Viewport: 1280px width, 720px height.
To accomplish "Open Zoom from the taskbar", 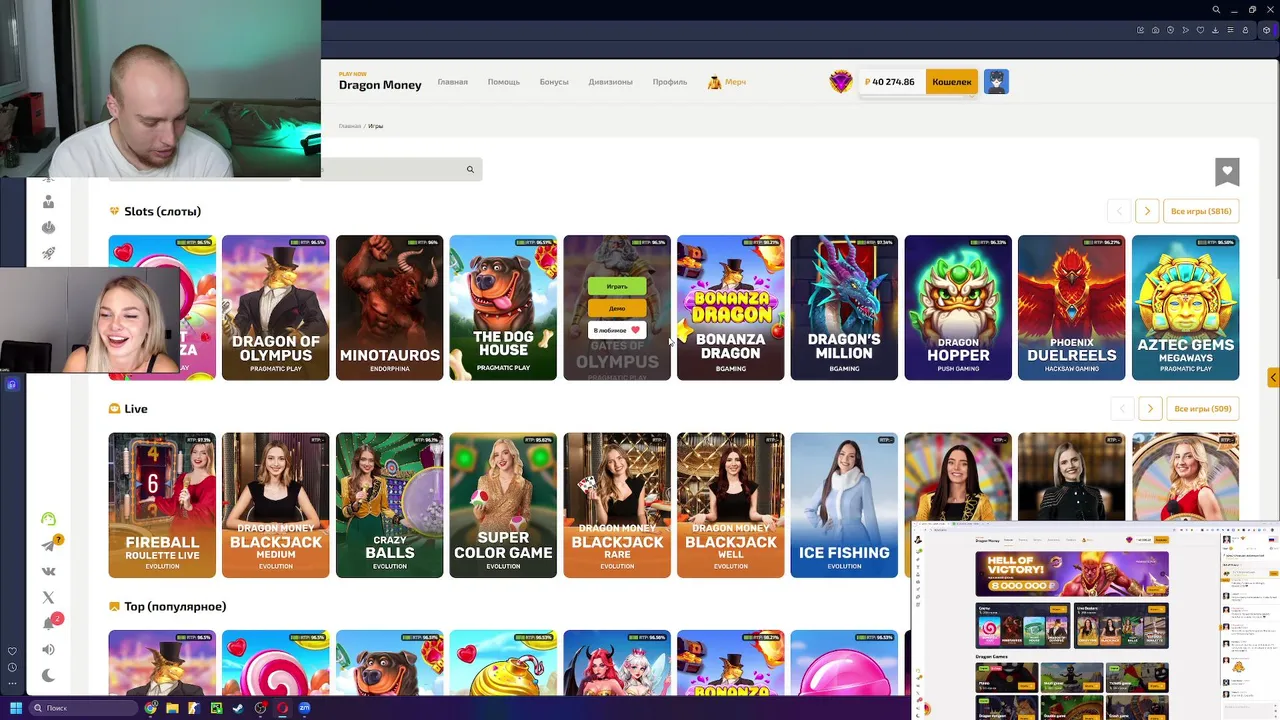I will click(305, 708).
